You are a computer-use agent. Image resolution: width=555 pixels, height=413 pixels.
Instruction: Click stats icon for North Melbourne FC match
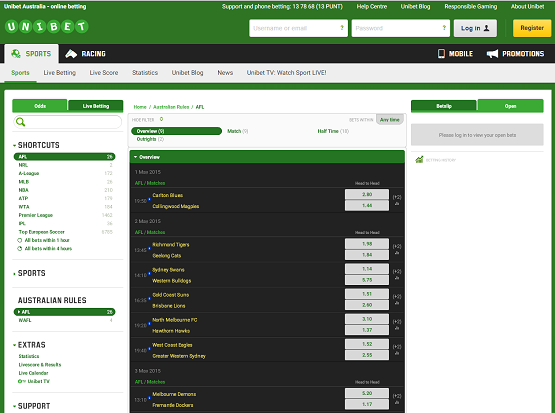click(x=397, y=328)
